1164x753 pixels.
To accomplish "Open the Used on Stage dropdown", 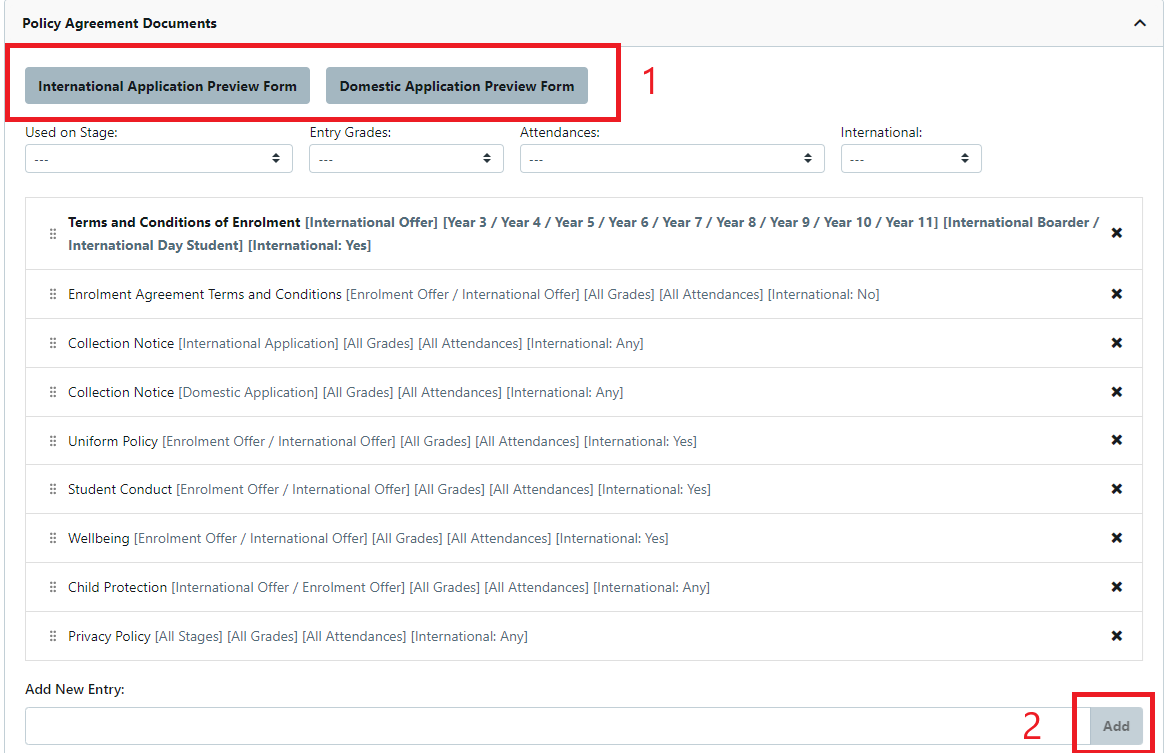I will pyautogui.click(x=158, y=158).
